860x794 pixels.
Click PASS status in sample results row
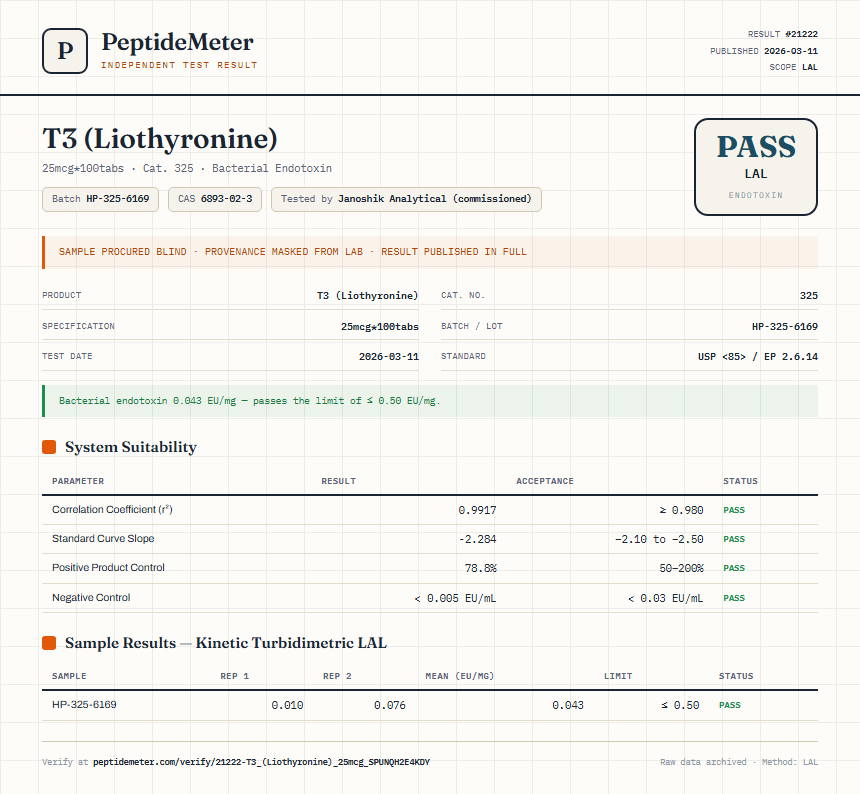tap(729, 705)
